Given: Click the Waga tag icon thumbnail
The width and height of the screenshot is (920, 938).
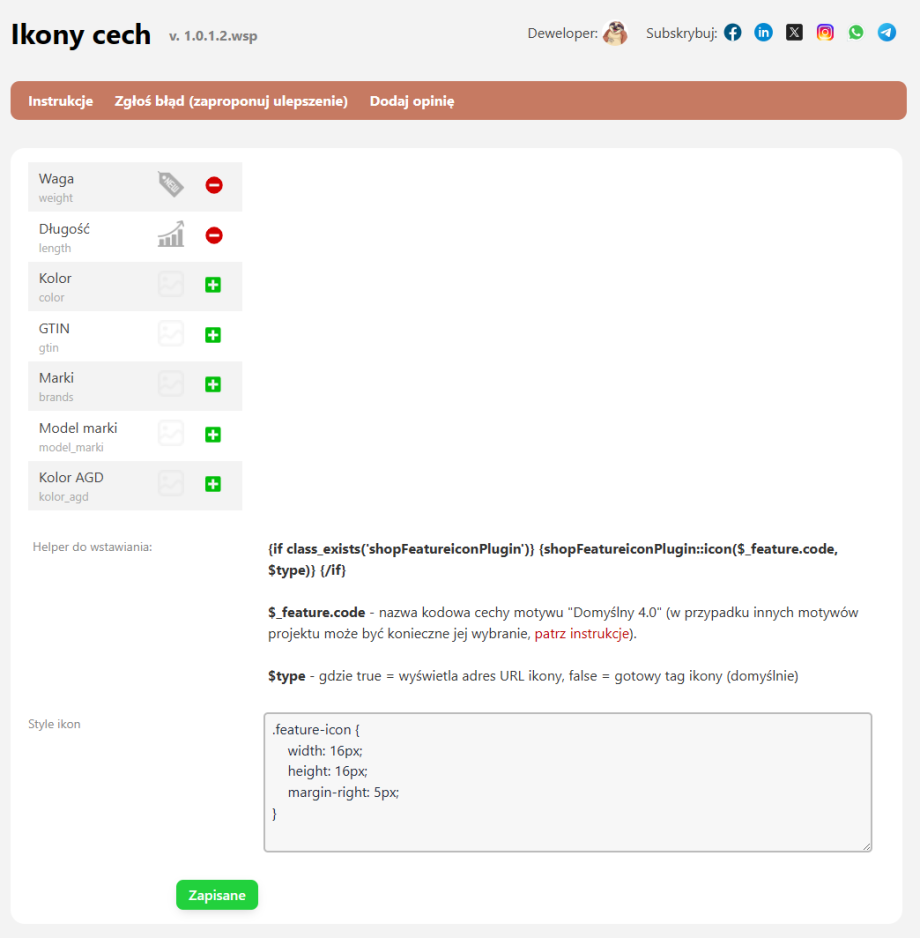Looking at the screenshot, I should 171,185.
